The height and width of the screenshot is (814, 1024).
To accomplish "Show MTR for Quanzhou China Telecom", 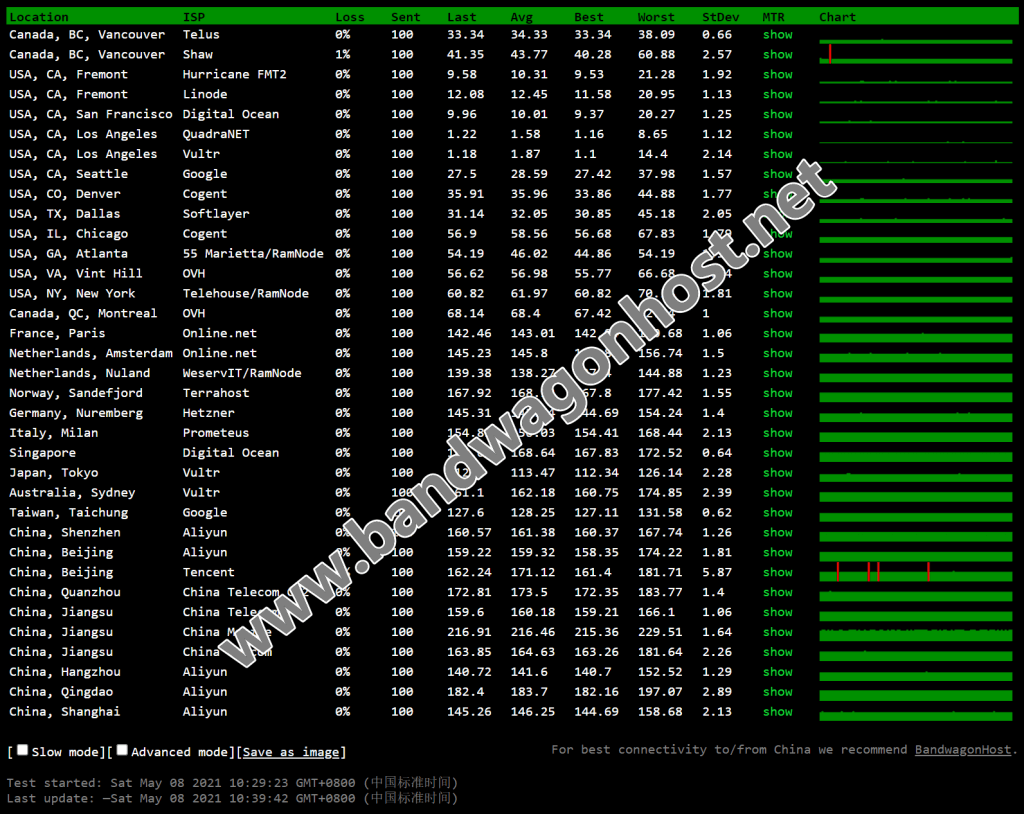I will click(x=778, y=593).
